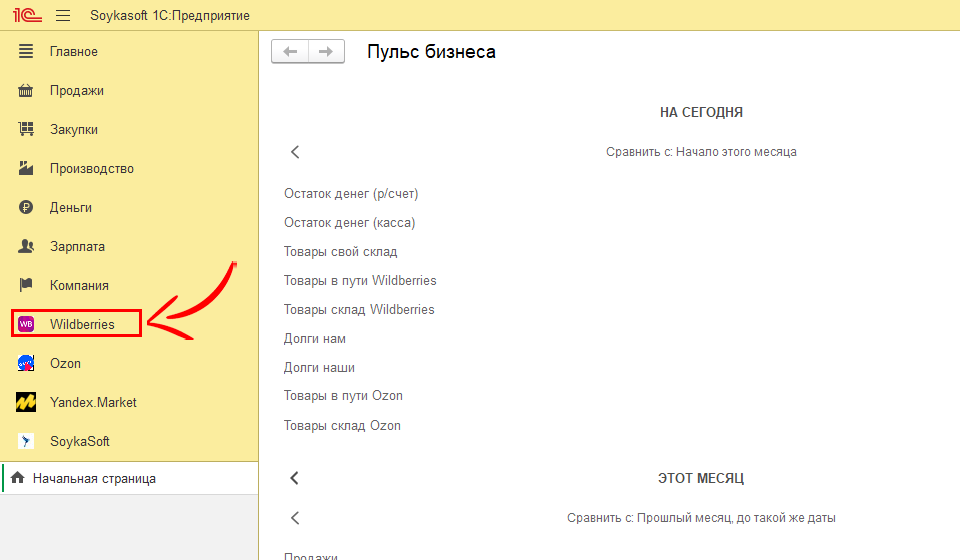960x560 pixels.
Task: Switch to the Начальная страница tab
Action: click(x=94, y=479)
